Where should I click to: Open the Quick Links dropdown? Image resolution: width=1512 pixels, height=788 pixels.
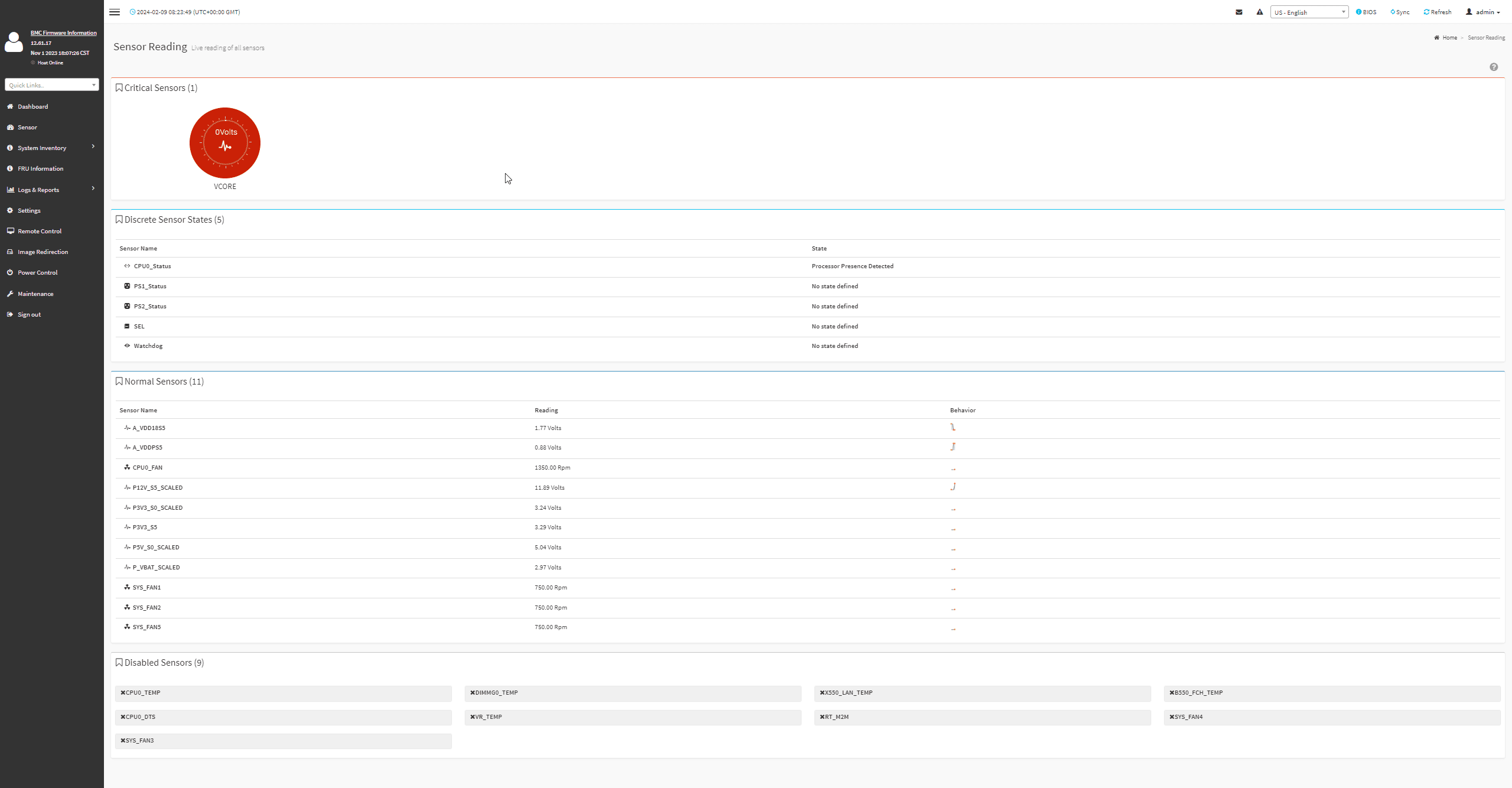click(52, 85)
